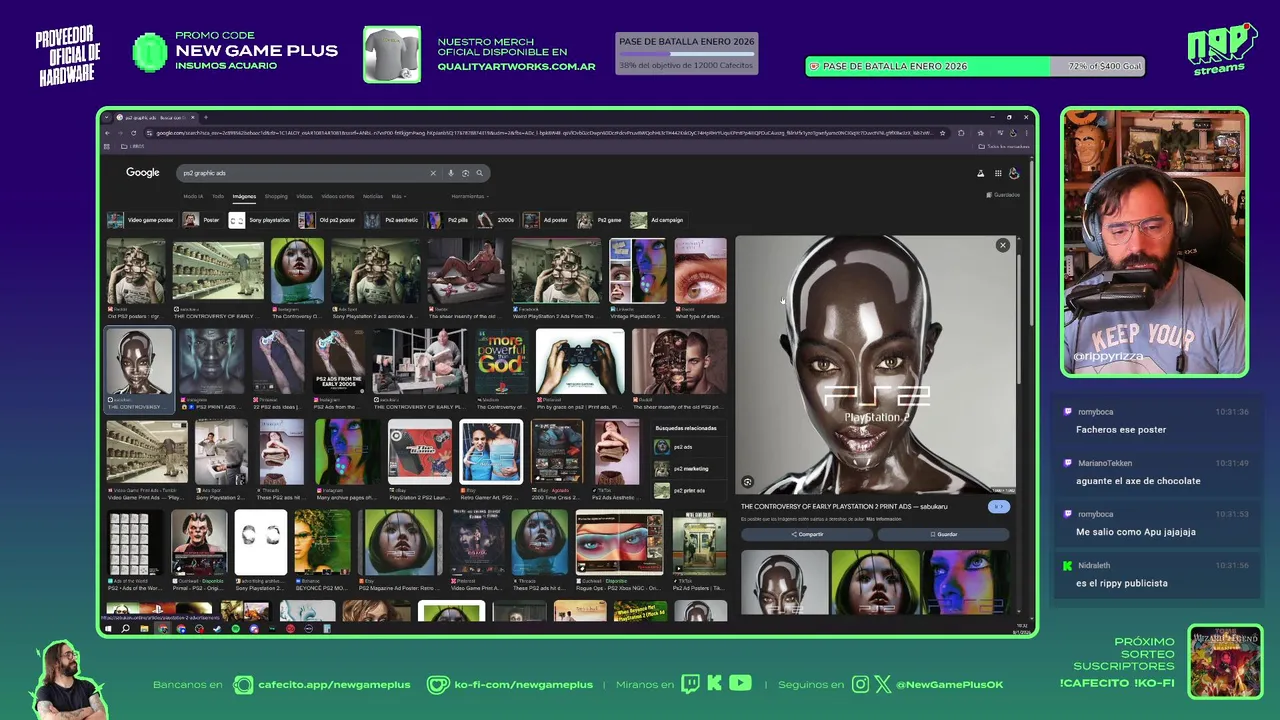Open the Twitch icon in stream footer
This screenshot has width=1280, height=720.
coord(690,684)
